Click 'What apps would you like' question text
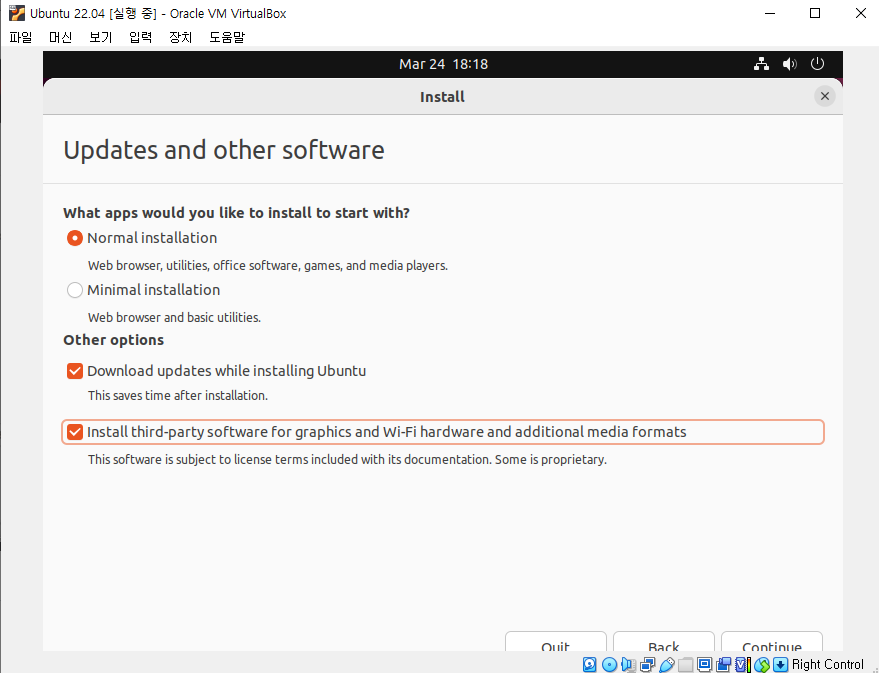Image resolution: width=879 pixels, height=673 pixels. coord(236,213)
